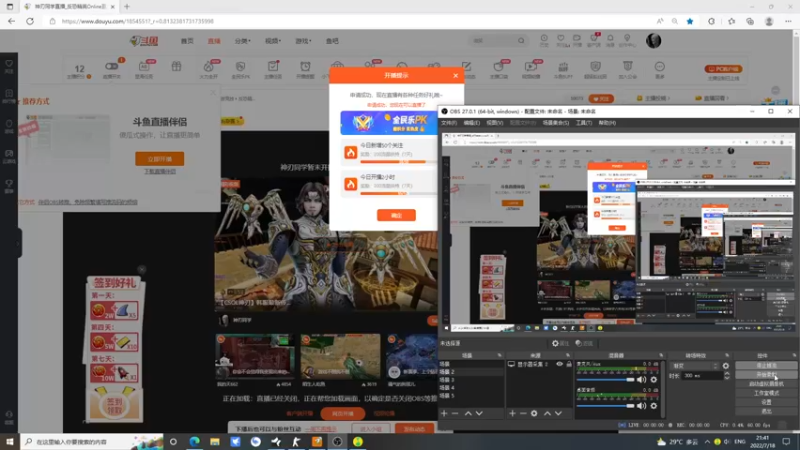Screen dimensions: 800x450
Task: Expand hidden system tray icons chevron
Action: (x=707, y=442)
